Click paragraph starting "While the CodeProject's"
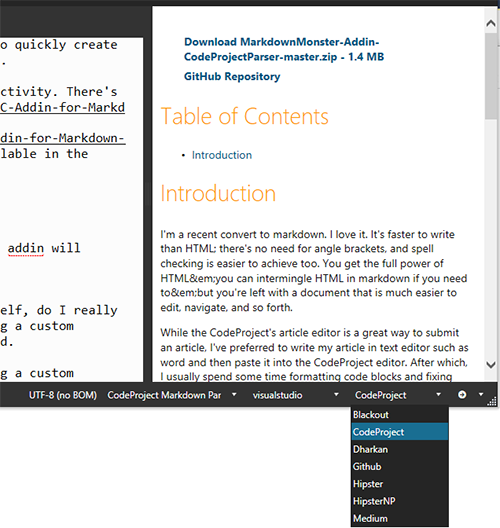 click(314, 355)
